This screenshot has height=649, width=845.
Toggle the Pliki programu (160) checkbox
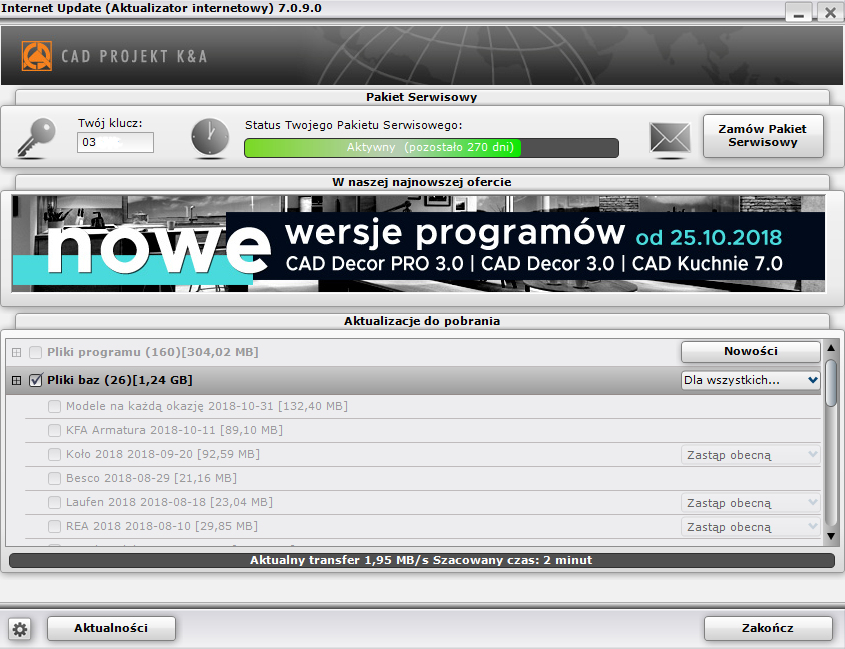pyautogui.click(x=36, y=353)
